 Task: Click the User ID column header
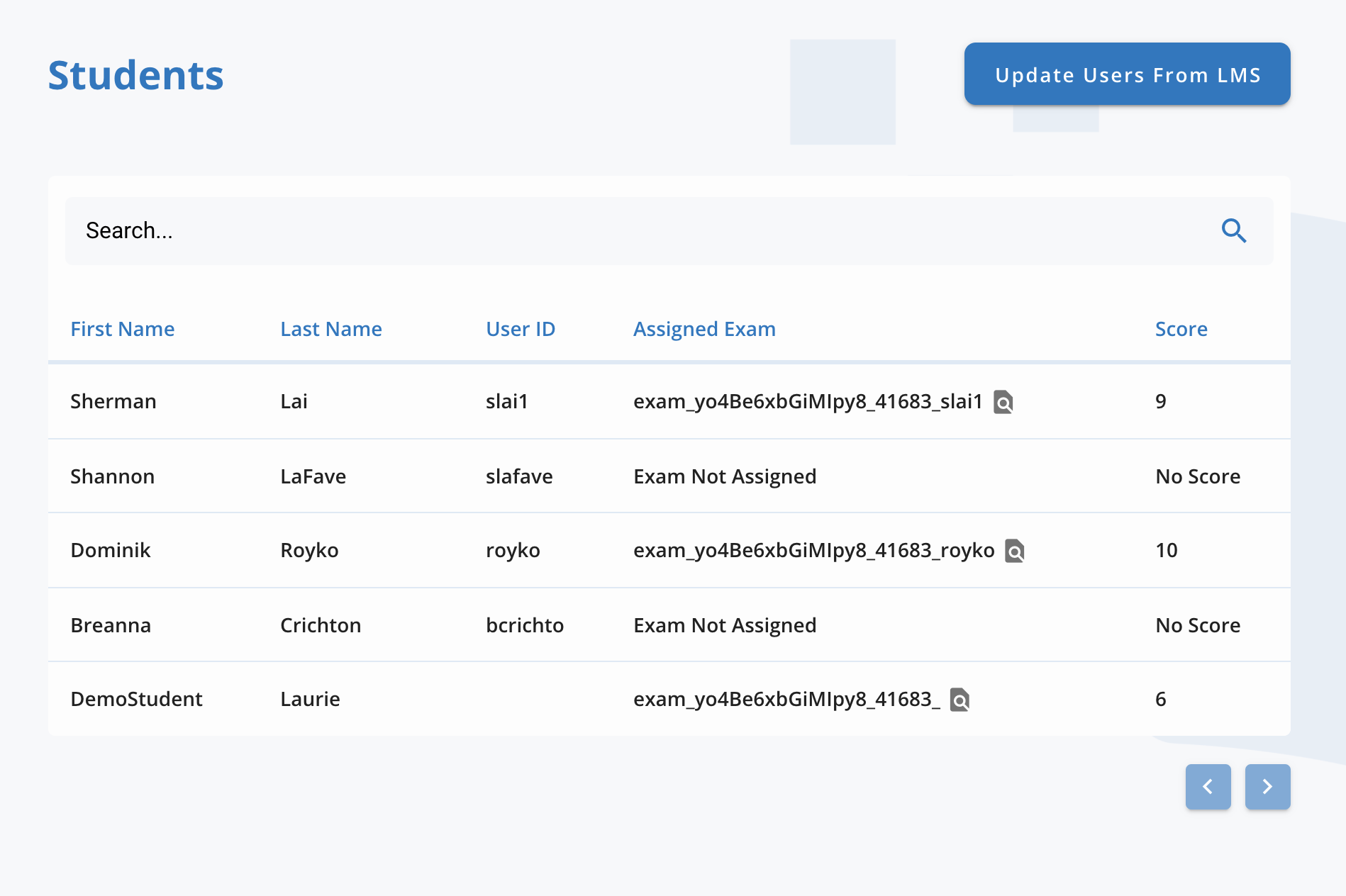coord(520,328)
